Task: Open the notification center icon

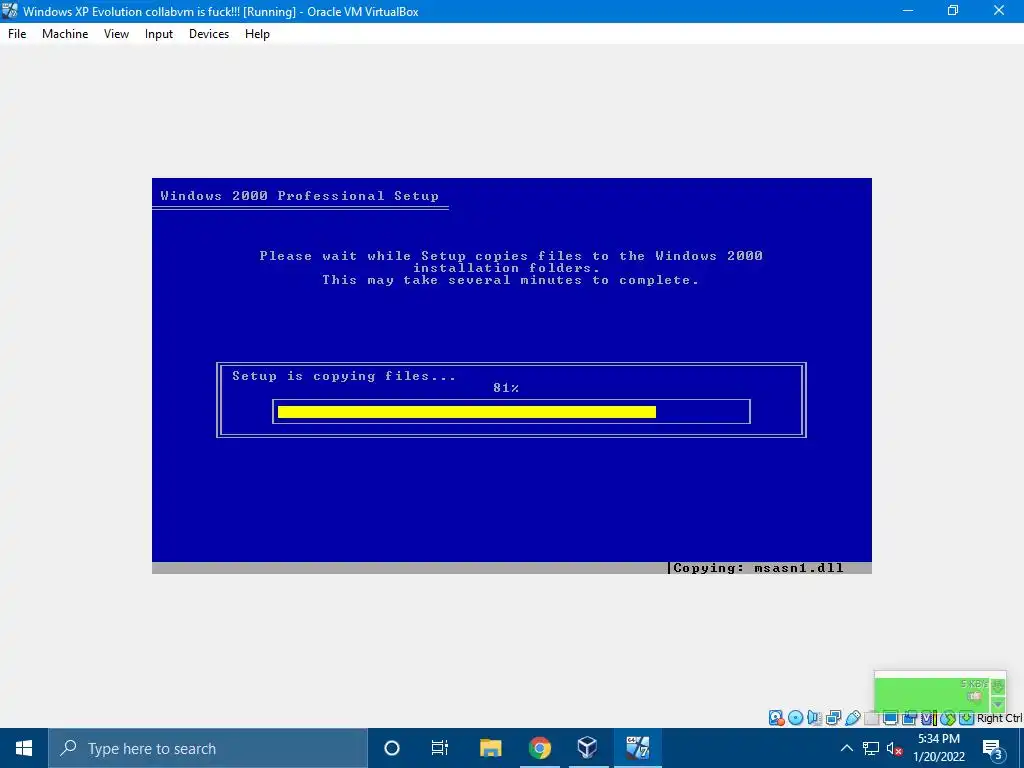Action: pos(992,748)
